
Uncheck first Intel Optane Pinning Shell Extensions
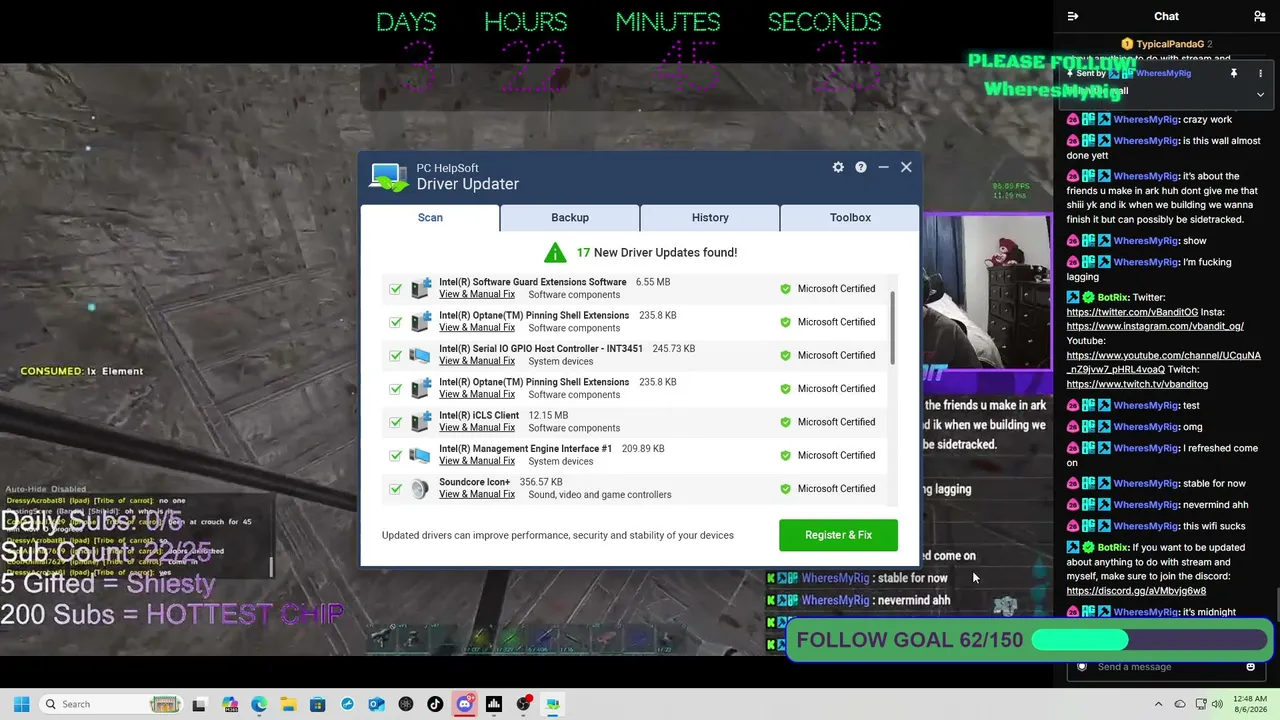pos(395,322)
